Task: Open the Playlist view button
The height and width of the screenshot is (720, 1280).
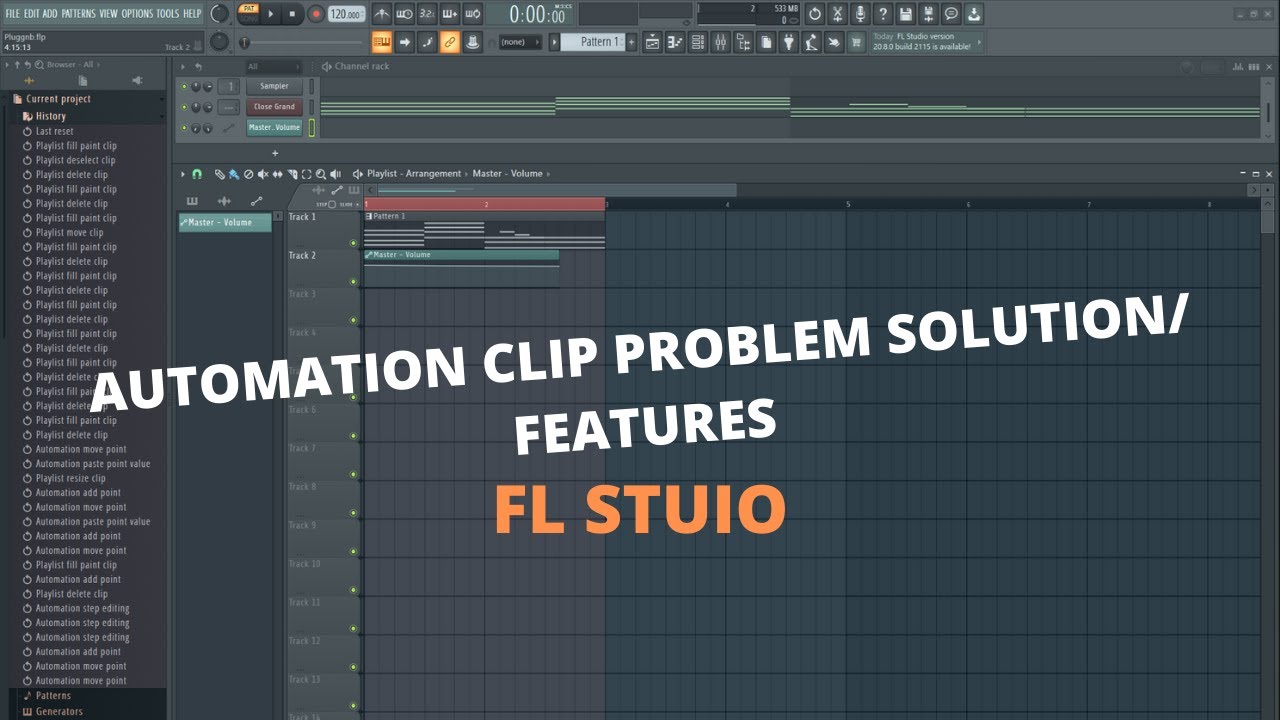Action: 651,42
